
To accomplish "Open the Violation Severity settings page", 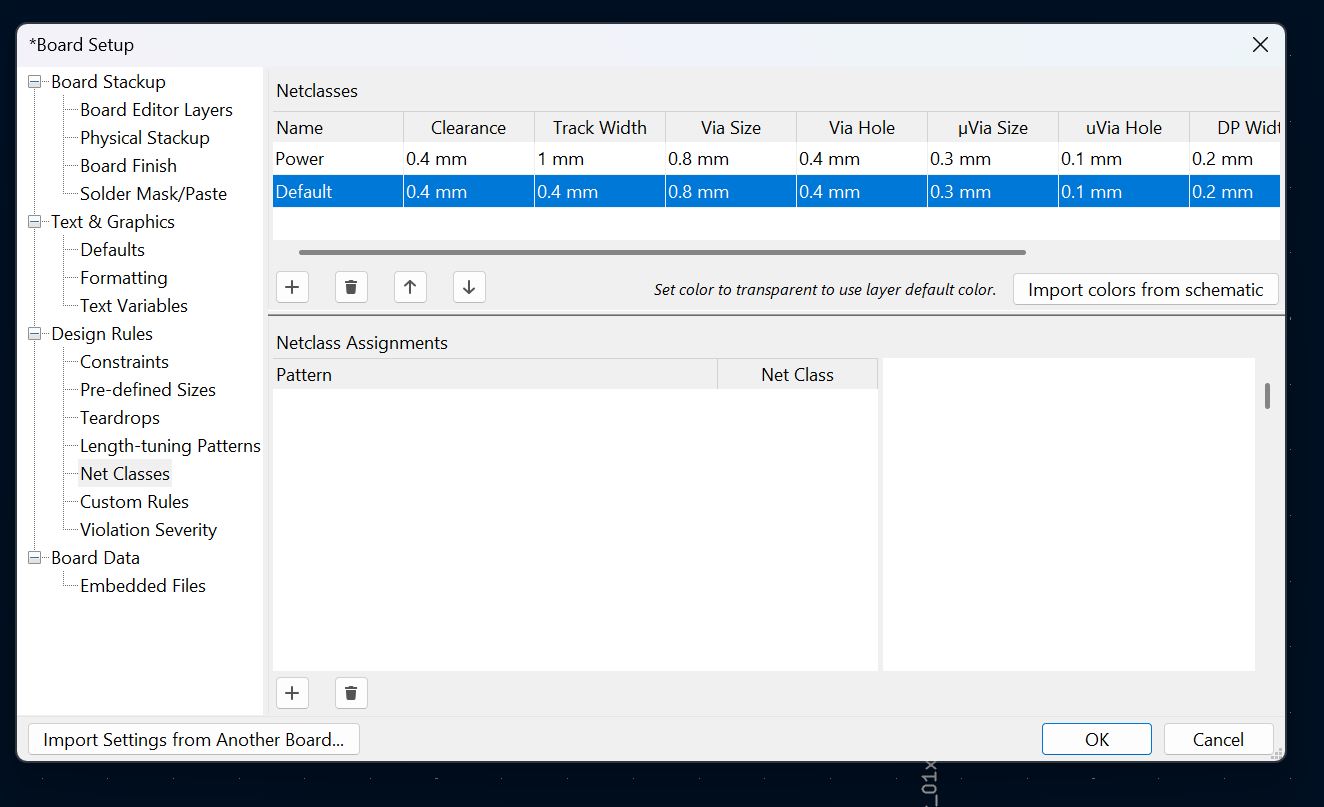I will [x=148, y=529].
